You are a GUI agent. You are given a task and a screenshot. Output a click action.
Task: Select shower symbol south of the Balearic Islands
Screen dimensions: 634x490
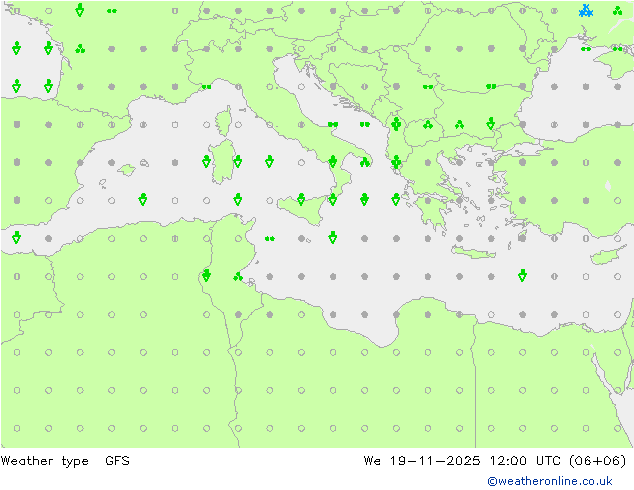[143, 199]
